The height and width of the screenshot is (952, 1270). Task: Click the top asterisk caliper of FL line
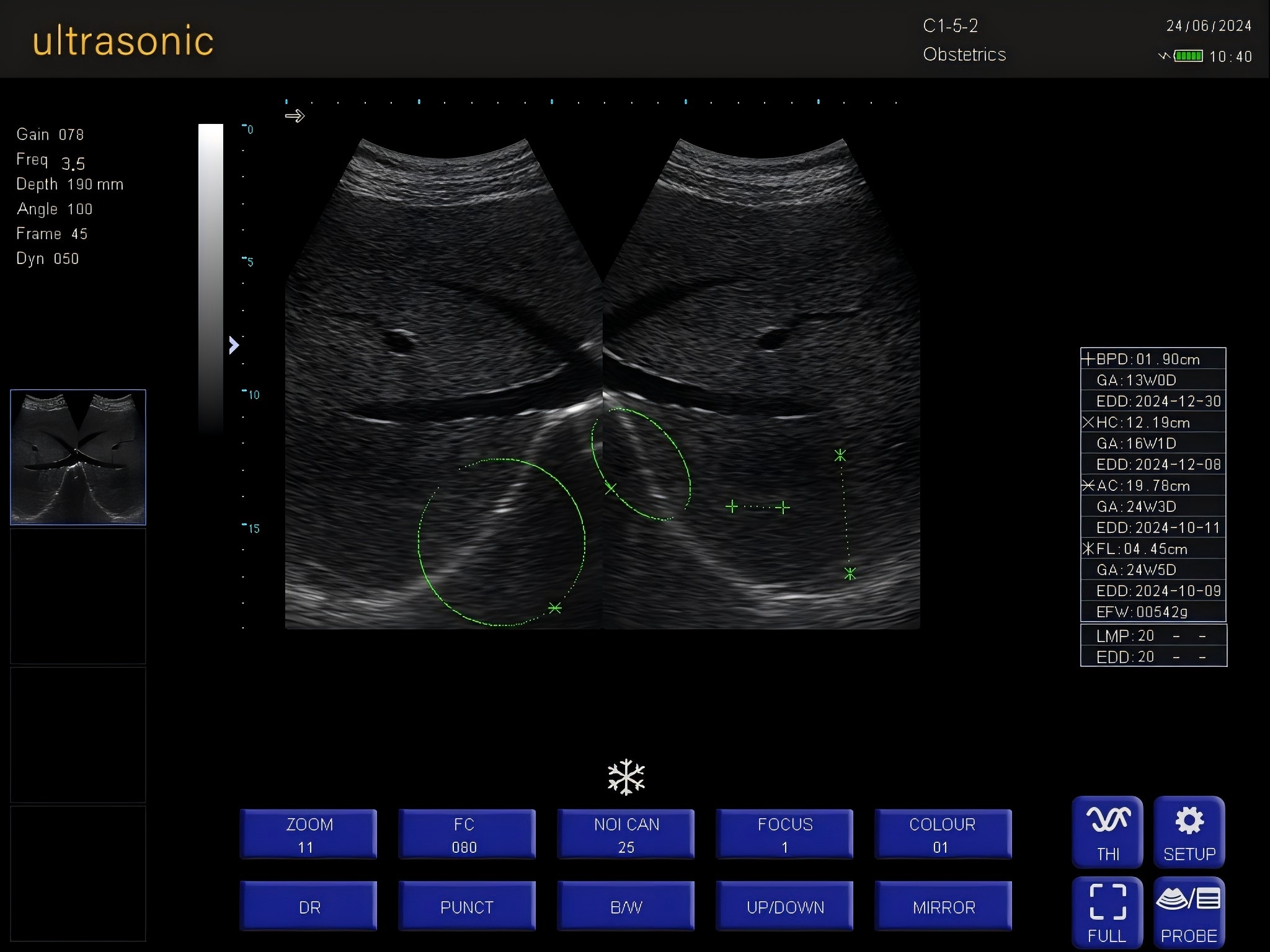pyautogui.click(x=840, y=456)
